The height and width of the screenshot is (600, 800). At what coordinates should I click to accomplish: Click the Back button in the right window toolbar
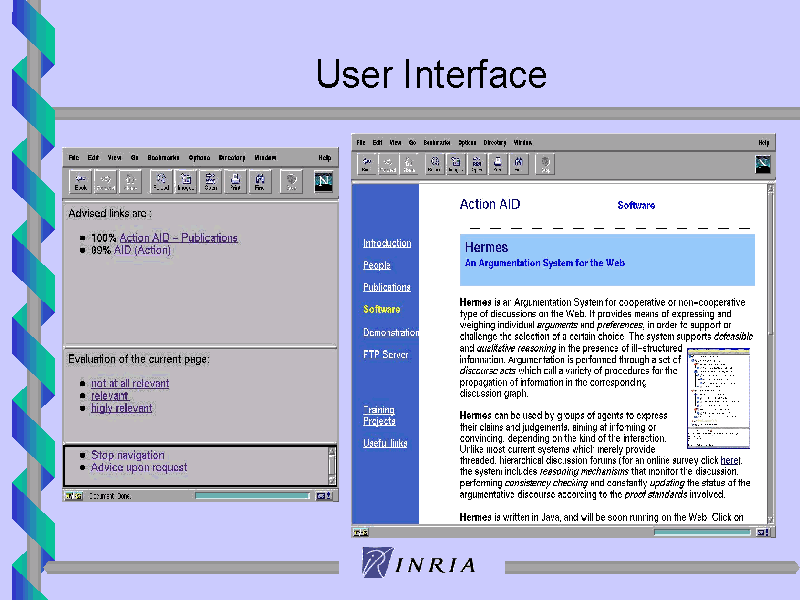pos(366,164)
